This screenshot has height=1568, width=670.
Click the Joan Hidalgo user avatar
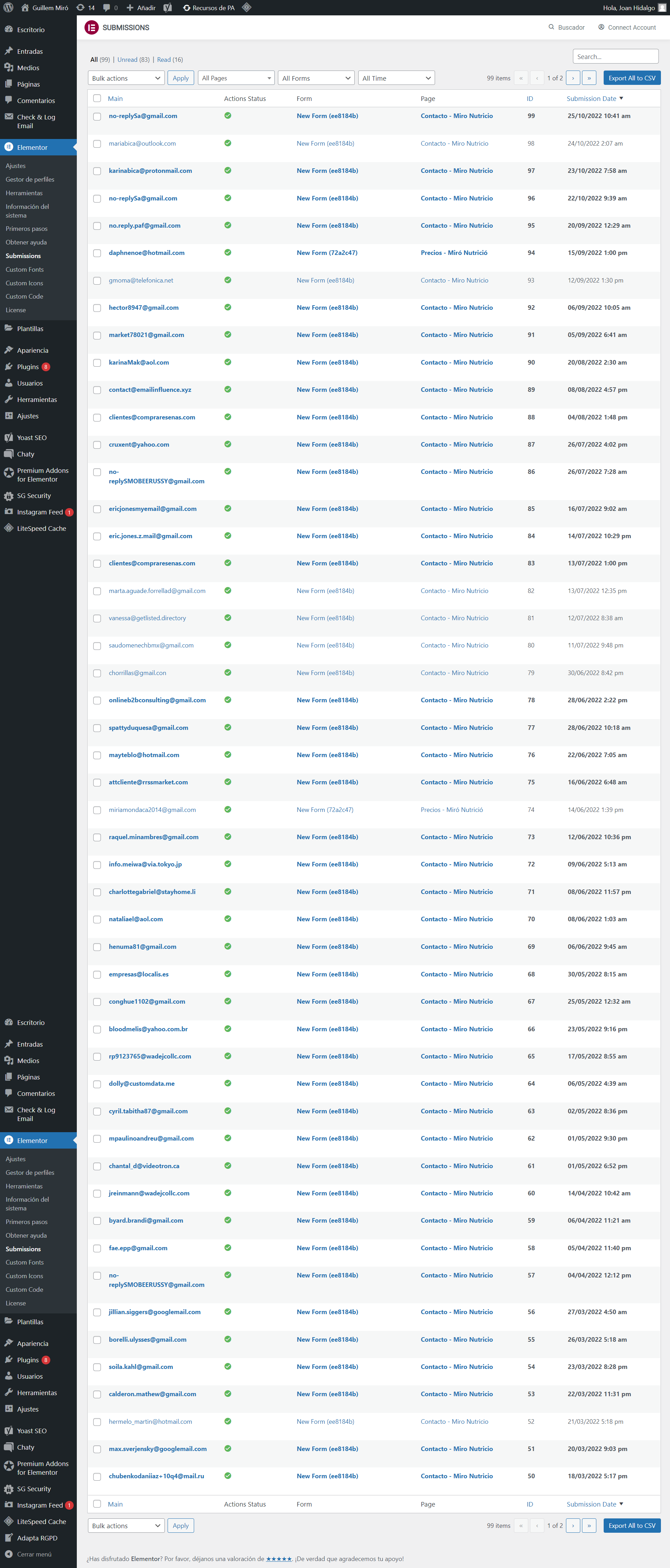point(662,8)
